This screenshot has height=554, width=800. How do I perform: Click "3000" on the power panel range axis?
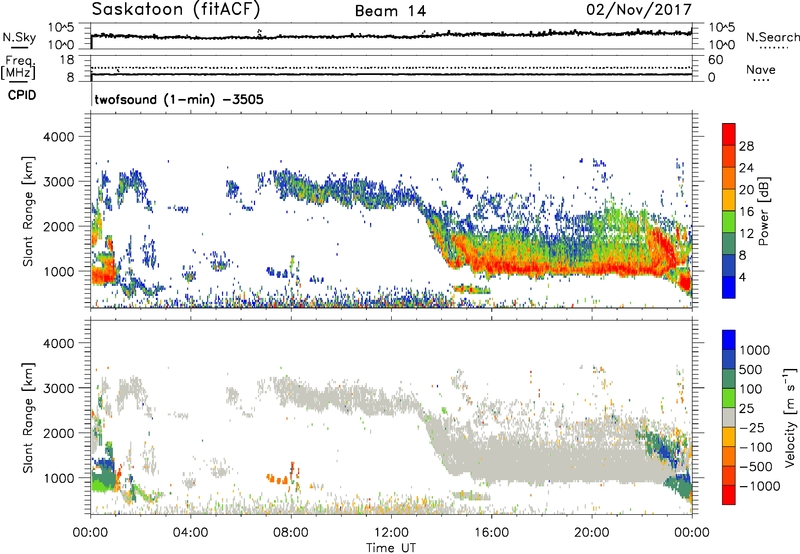click(x=58, y=182)
